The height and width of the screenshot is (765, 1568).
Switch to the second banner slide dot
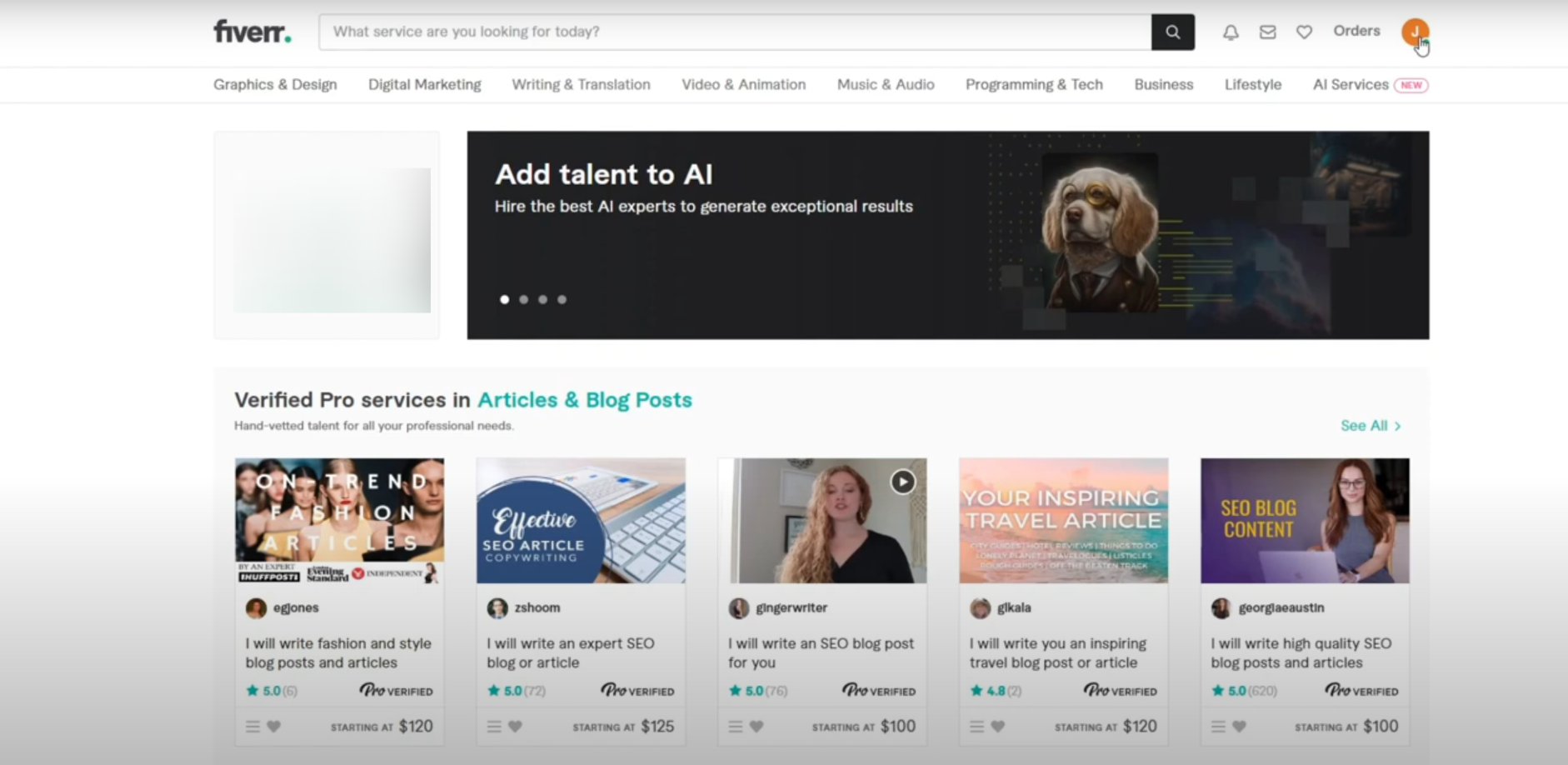[x=524, y=299]
